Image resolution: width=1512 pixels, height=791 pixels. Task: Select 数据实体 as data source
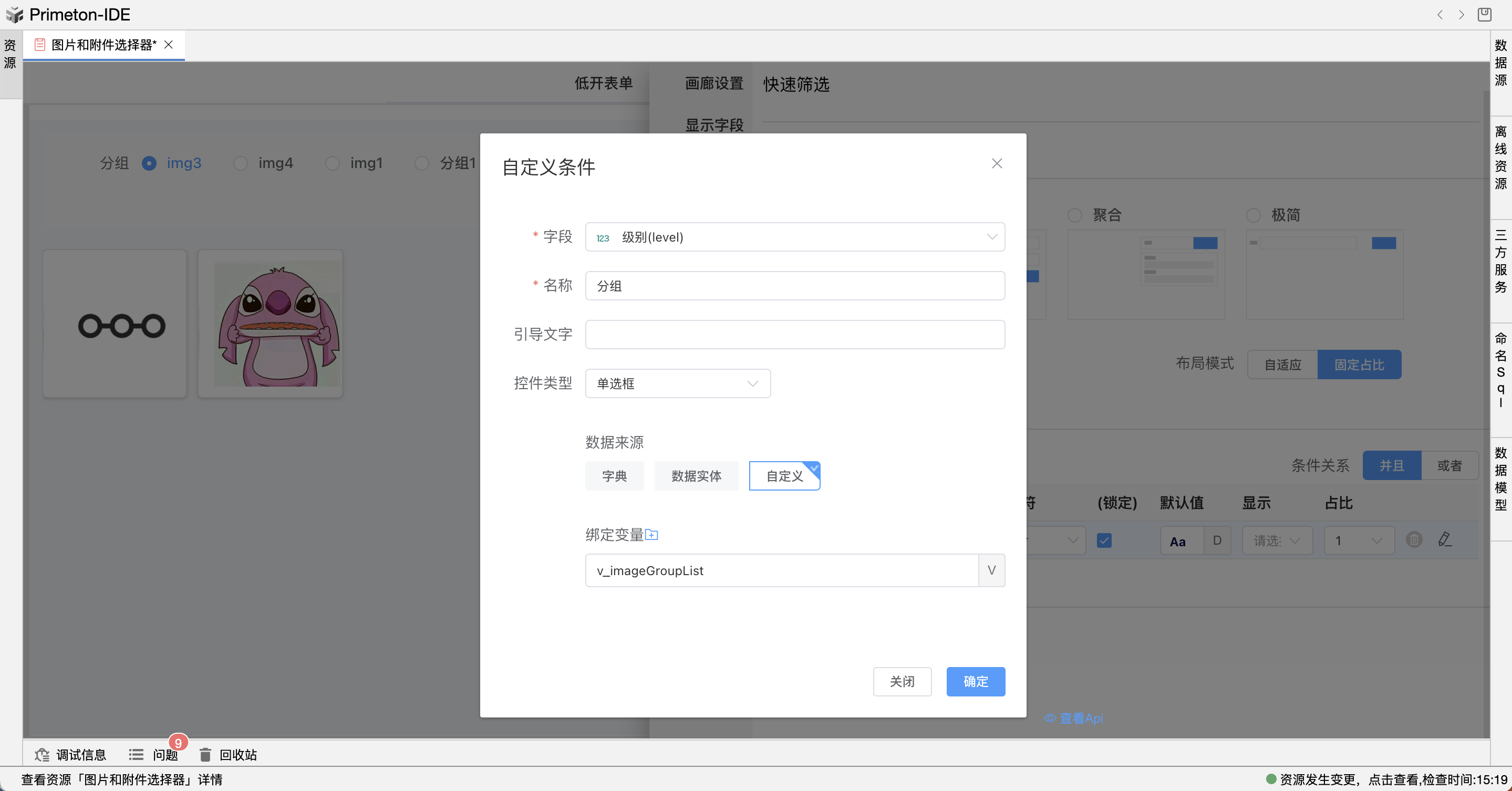696,476
